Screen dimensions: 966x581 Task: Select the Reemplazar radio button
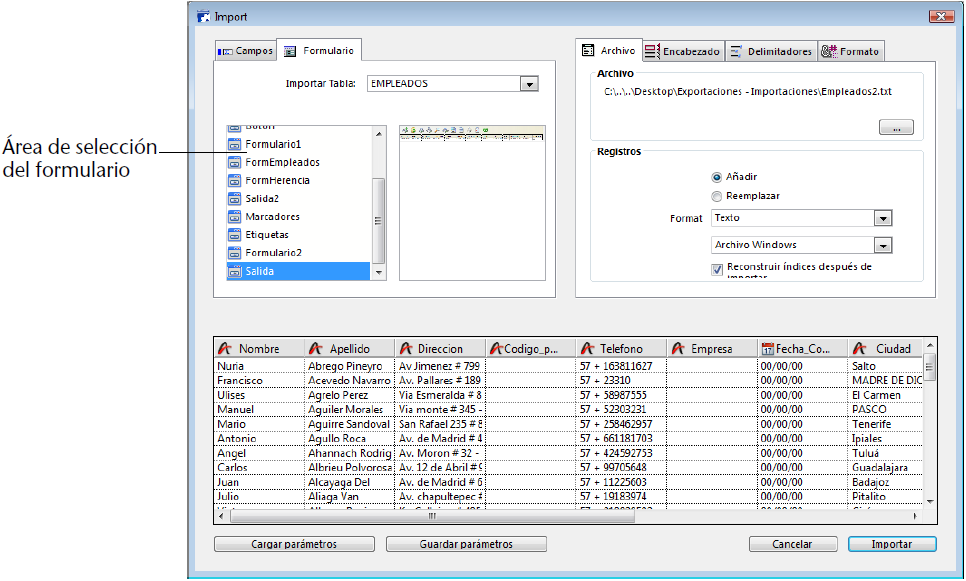[x=717, y=196]
